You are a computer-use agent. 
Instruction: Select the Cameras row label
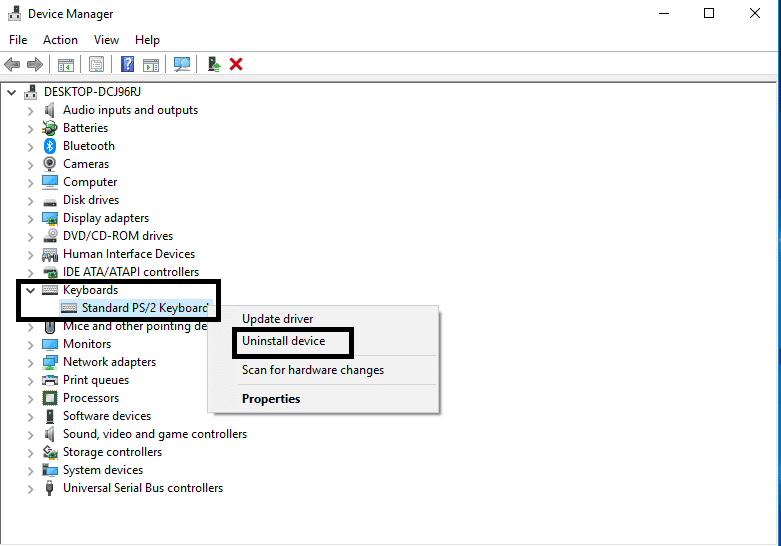coord(86,164)
